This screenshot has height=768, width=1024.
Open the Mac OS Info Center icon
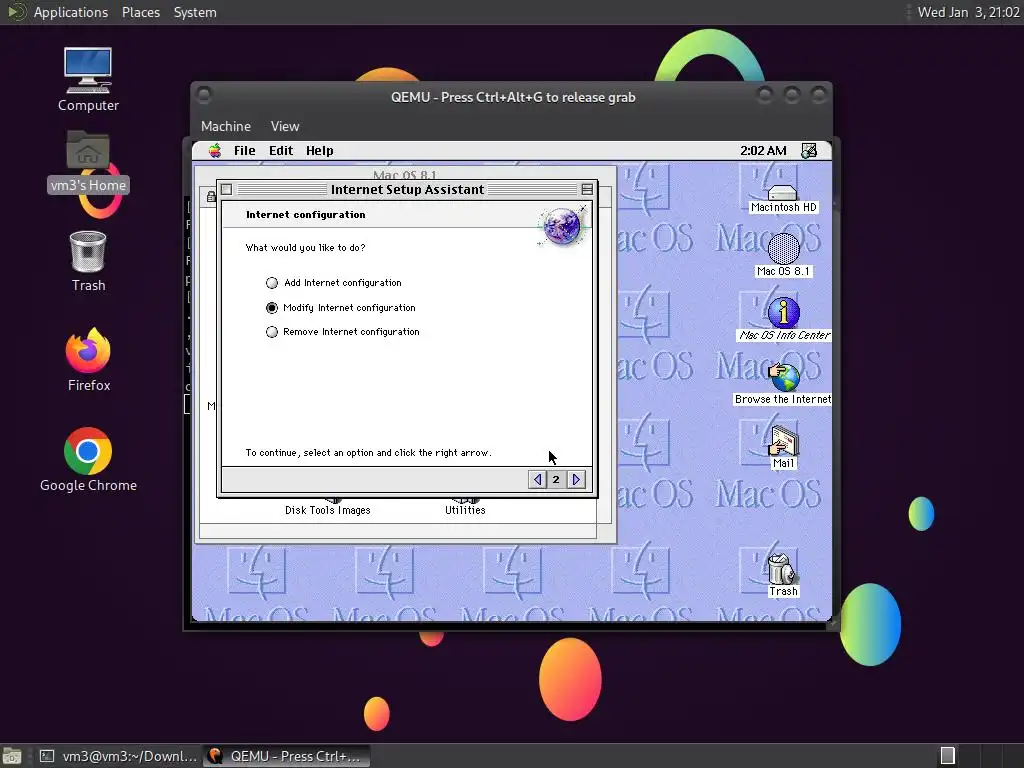(x=784, y=319)
